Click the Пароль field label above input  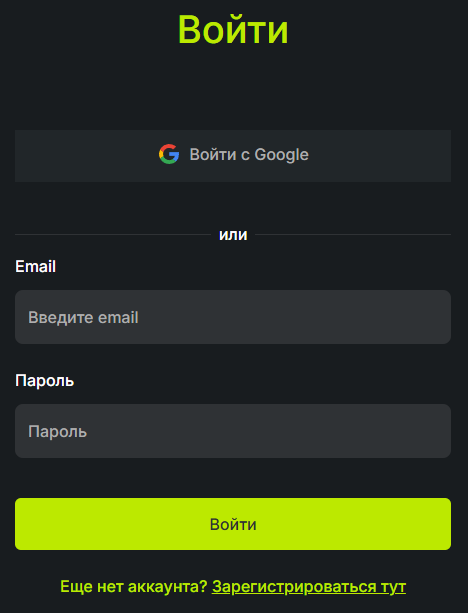[45, 380]
